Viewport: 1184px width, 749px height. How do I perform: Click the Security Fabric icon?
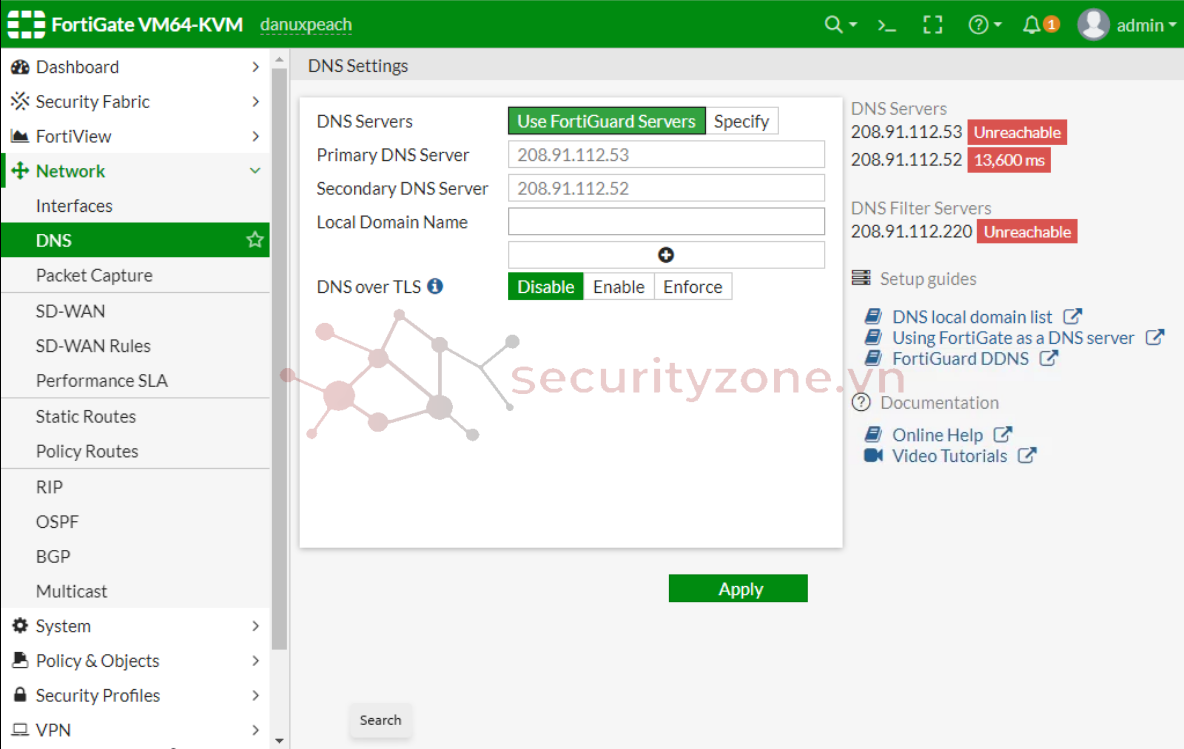point(20,101)
